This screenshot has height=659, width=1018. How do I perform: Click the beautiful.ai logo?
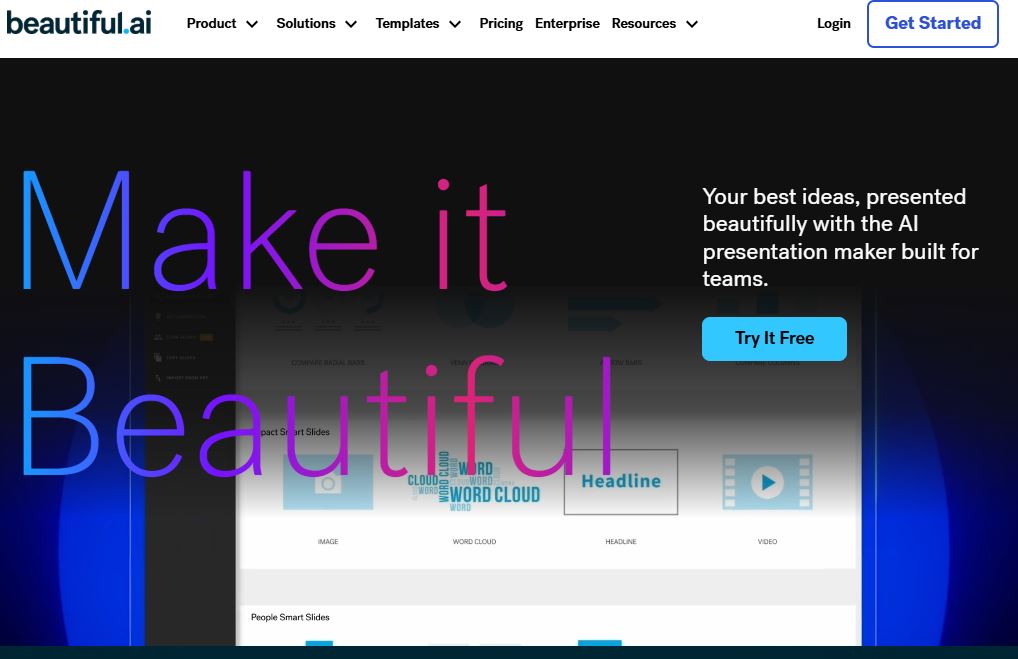(79, 23)
